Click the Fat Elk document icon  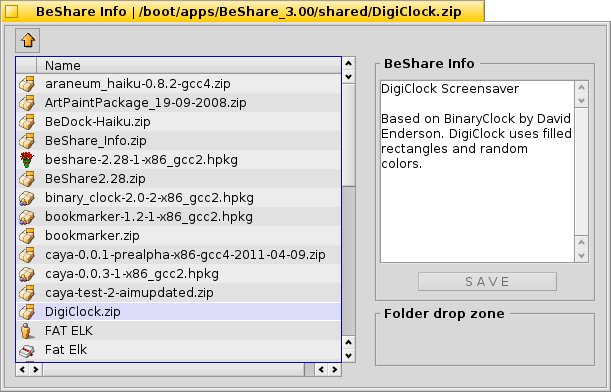point(27,350)
